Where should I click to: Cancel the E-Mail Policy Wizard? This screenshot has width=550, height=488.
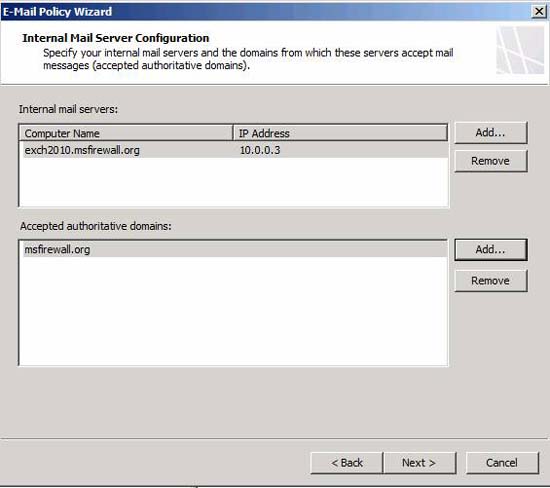pos(502,463)
